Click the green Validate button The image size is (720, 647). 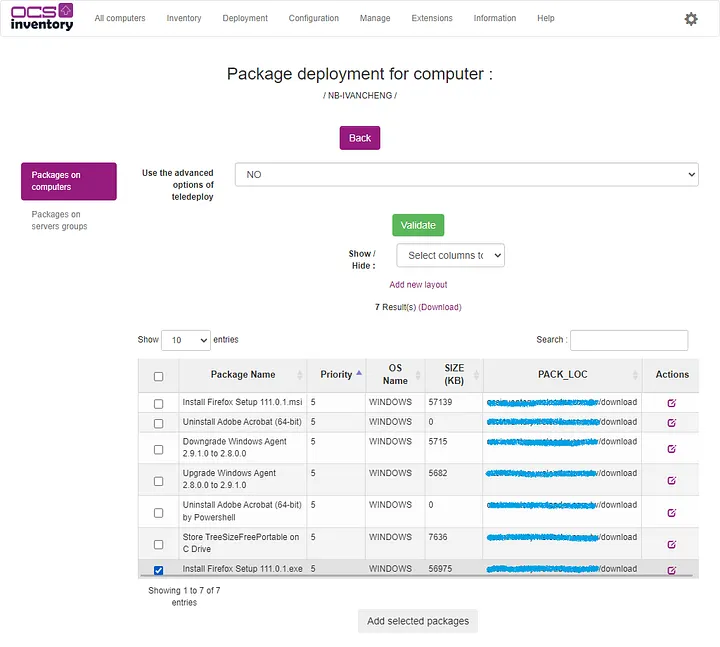[x=418, y=225]
